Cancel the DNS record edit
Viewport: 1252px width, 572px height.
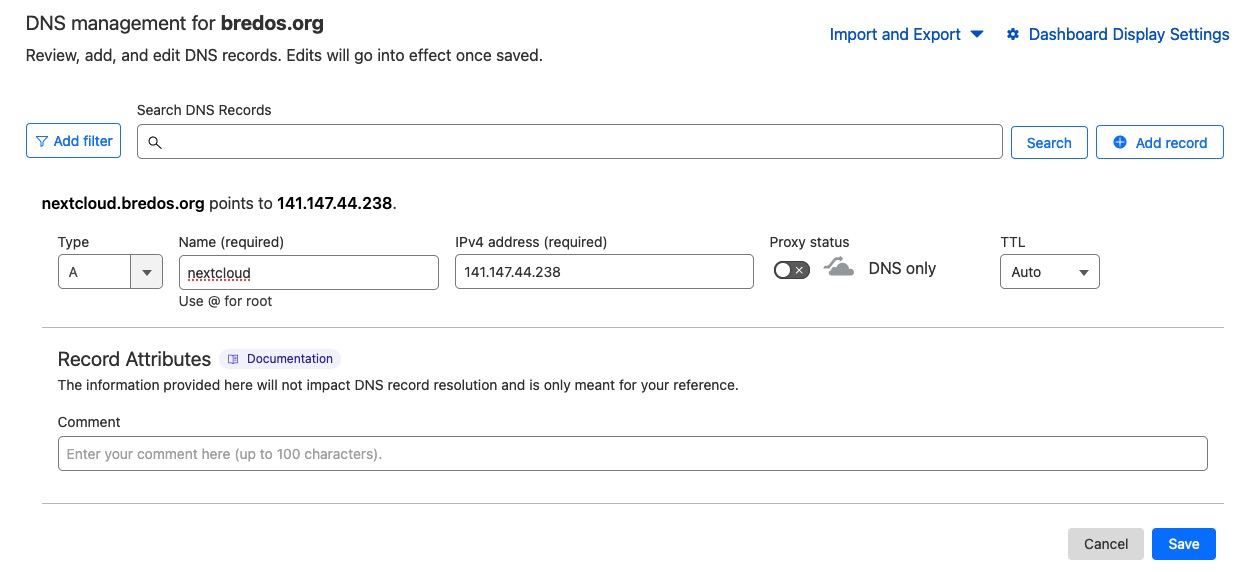(1106, 544)
